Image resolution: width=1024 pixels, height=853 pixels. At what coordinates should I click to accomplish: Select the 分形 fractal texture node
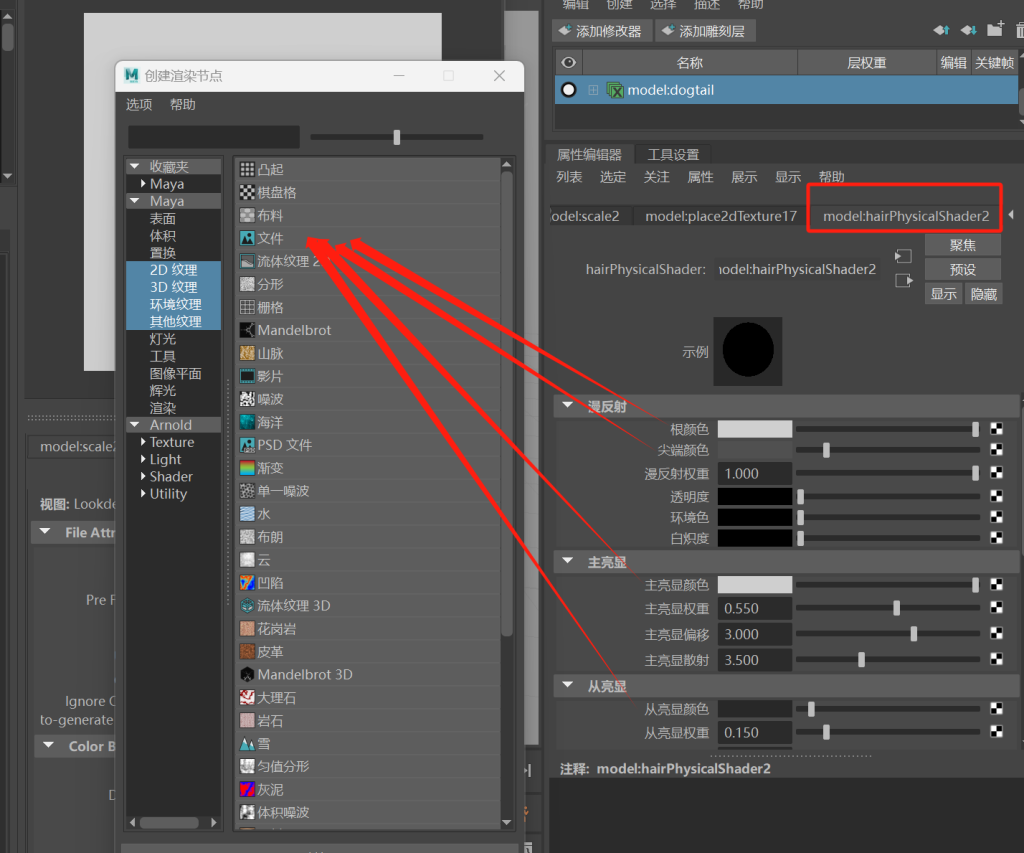point(368,284)
